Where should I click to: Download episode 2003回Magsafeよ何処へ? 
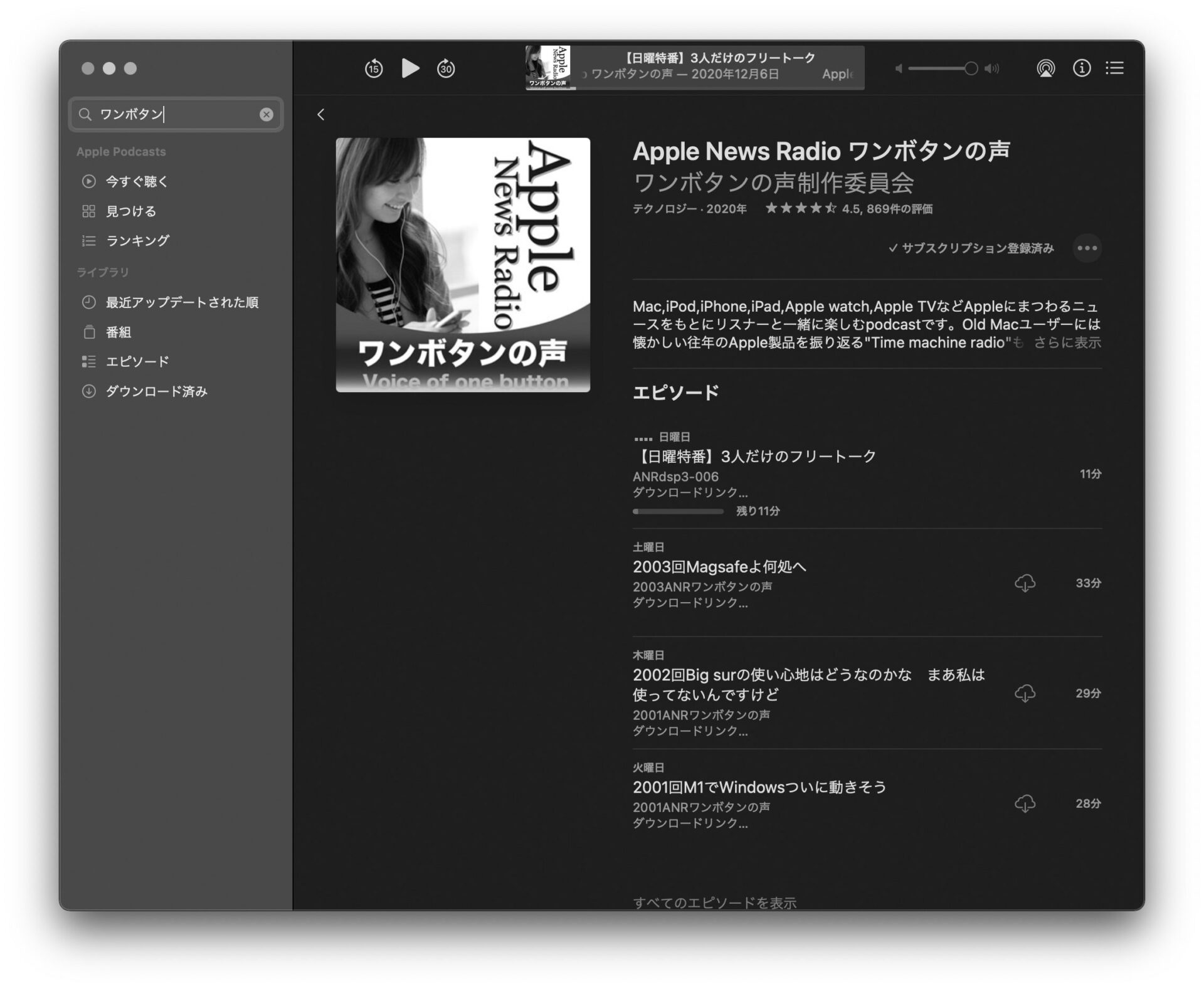coord(1025,583)
